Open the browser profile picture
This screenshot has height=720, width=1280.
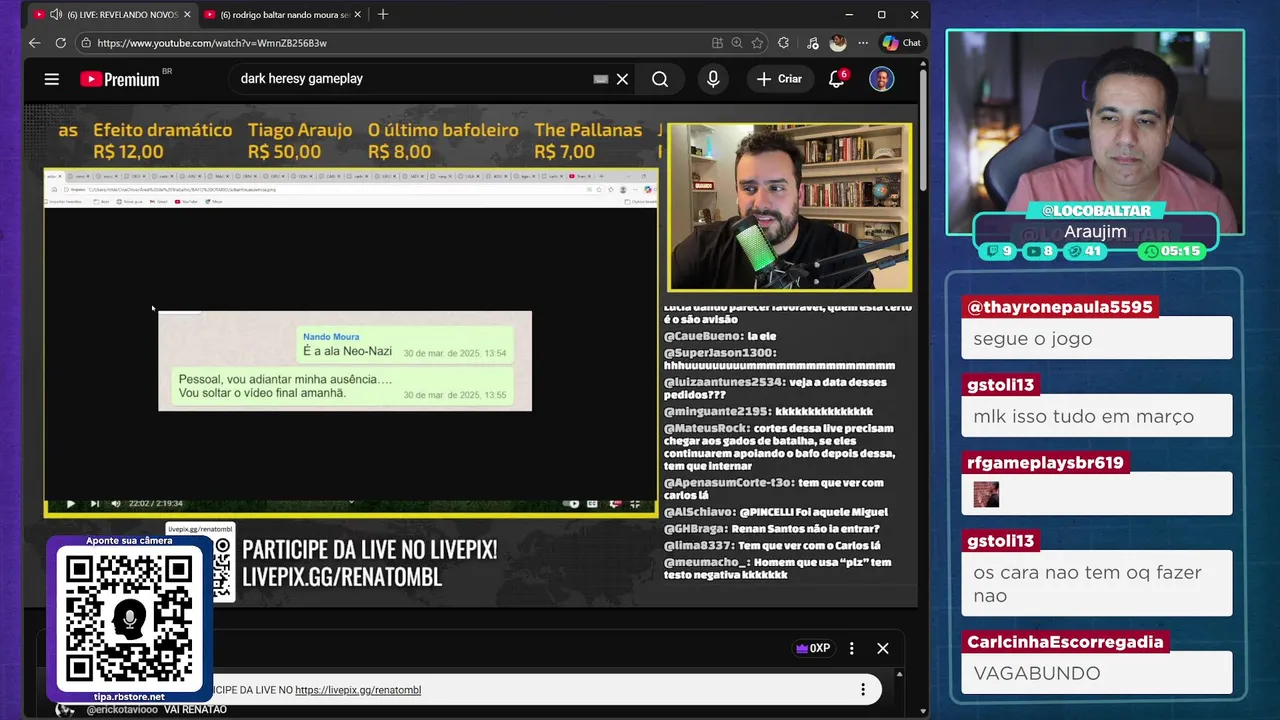click(838, 43)
